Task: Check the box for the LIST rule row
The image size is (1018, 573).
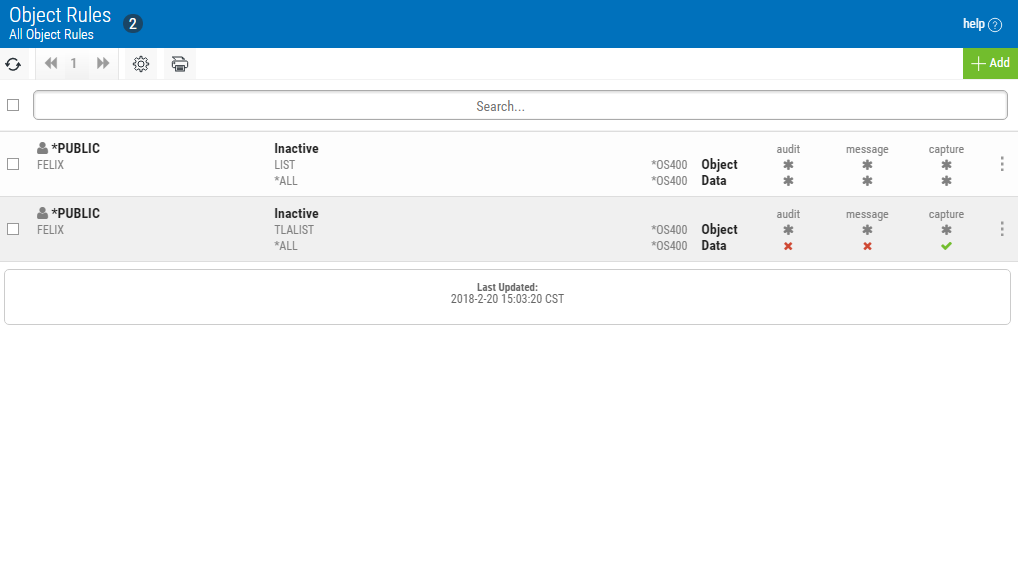Action: click(13, 164)
